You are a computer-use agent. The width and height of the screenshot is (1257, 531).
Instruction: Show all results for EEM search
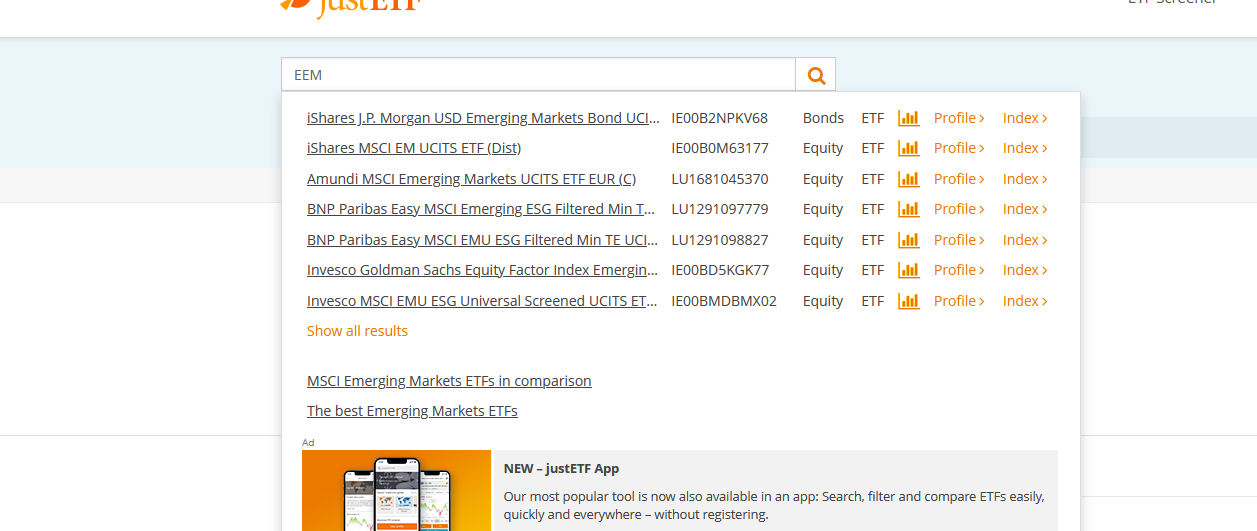click(x=357, y=331)
